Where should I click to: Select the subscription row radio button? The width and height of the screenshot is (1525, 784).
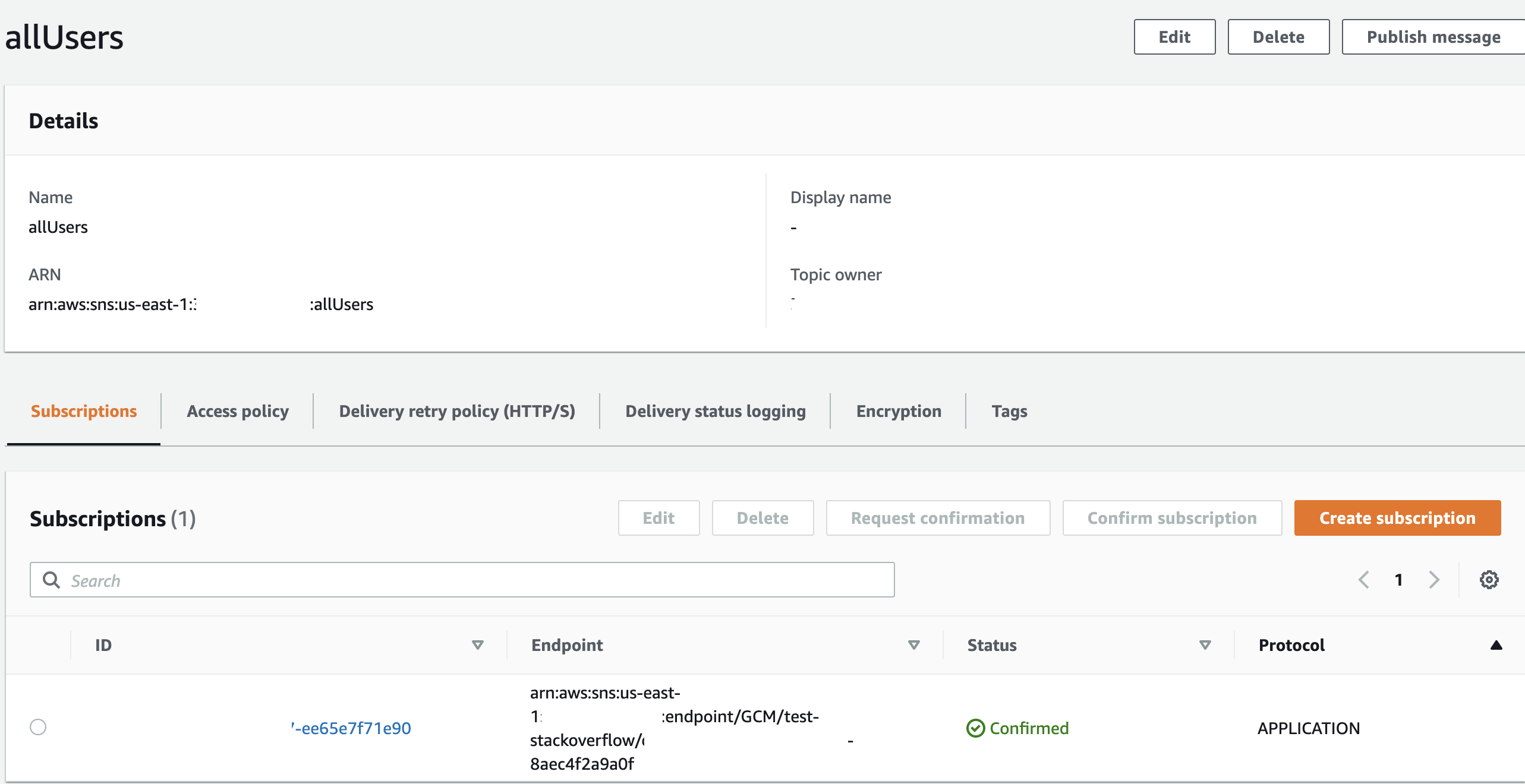coord(38,727)
